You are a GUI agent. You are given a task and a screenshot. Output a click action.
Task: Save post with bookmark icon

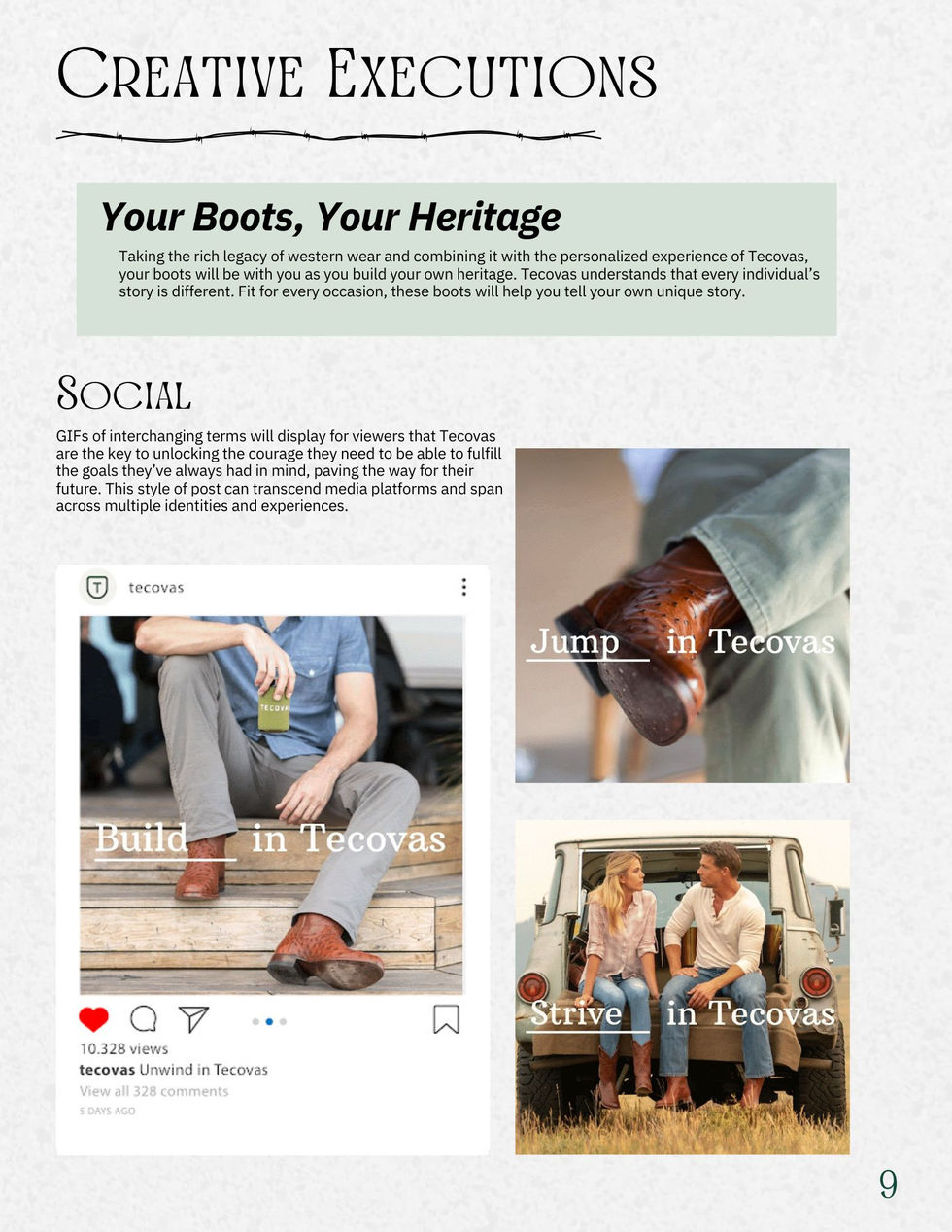click(x=446, y=1018)
